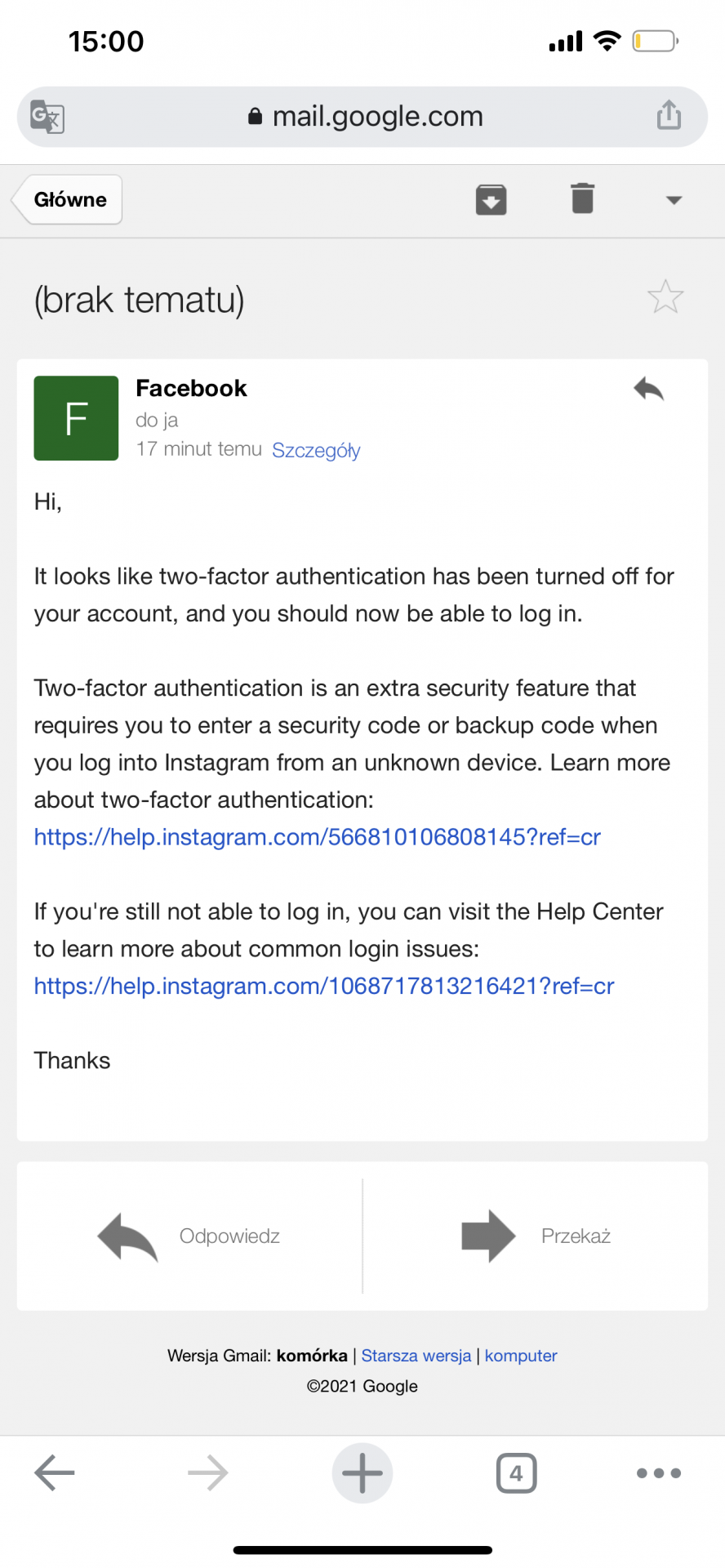Viewport: 725px width, 1568px height.
Task: Tap the share icon in address bar
Action: pos(669,115)
